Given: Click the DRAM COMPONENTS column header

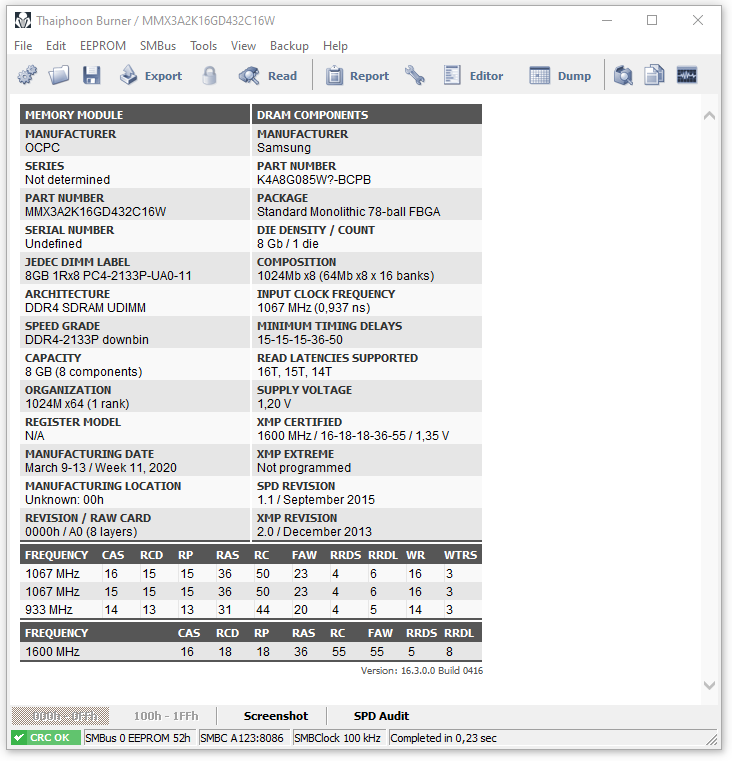Looking at the screenshot, I should click(x=367, y=115).
